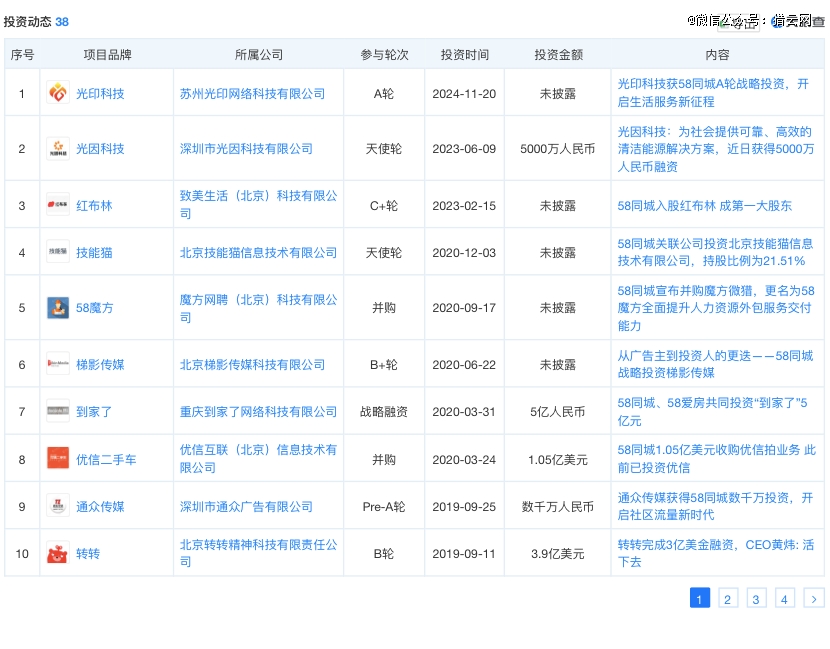Viewport: 830px width, 649px height.
Task: Go to page 3 of results
Action: coord(757,599)
